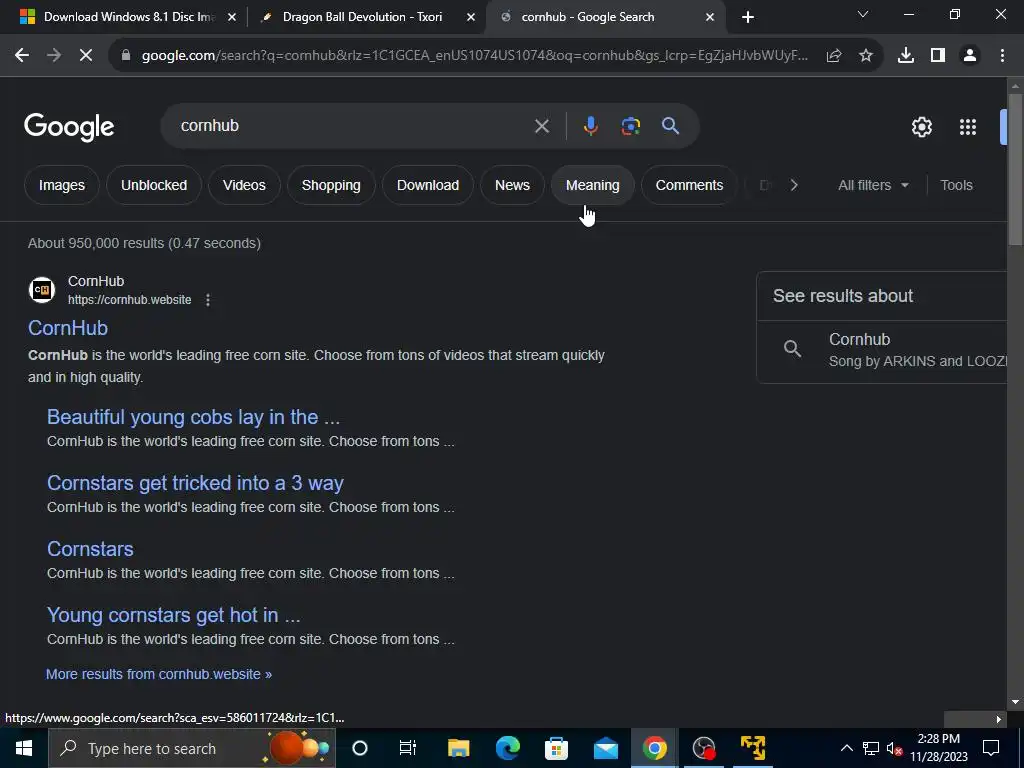Open Chrome downloads icon
The width and height of the screenshot is (1024, 768).
pos(906,56)
